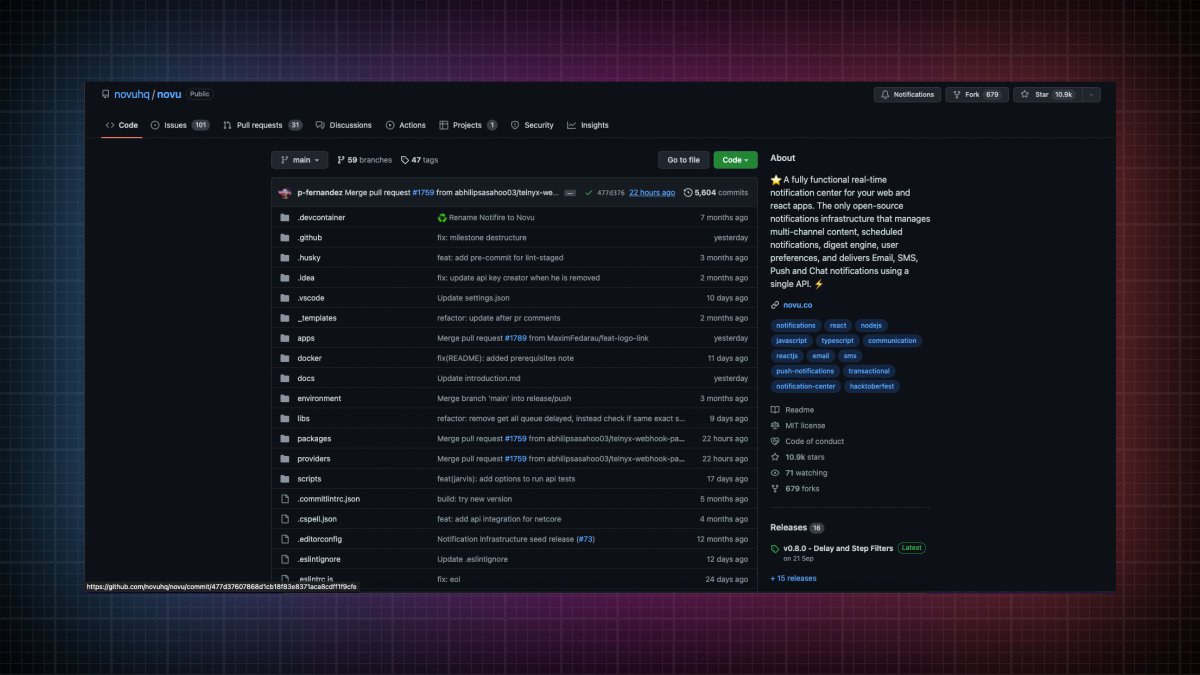
Task: Open the Actions tab
Action: (405, 125)
